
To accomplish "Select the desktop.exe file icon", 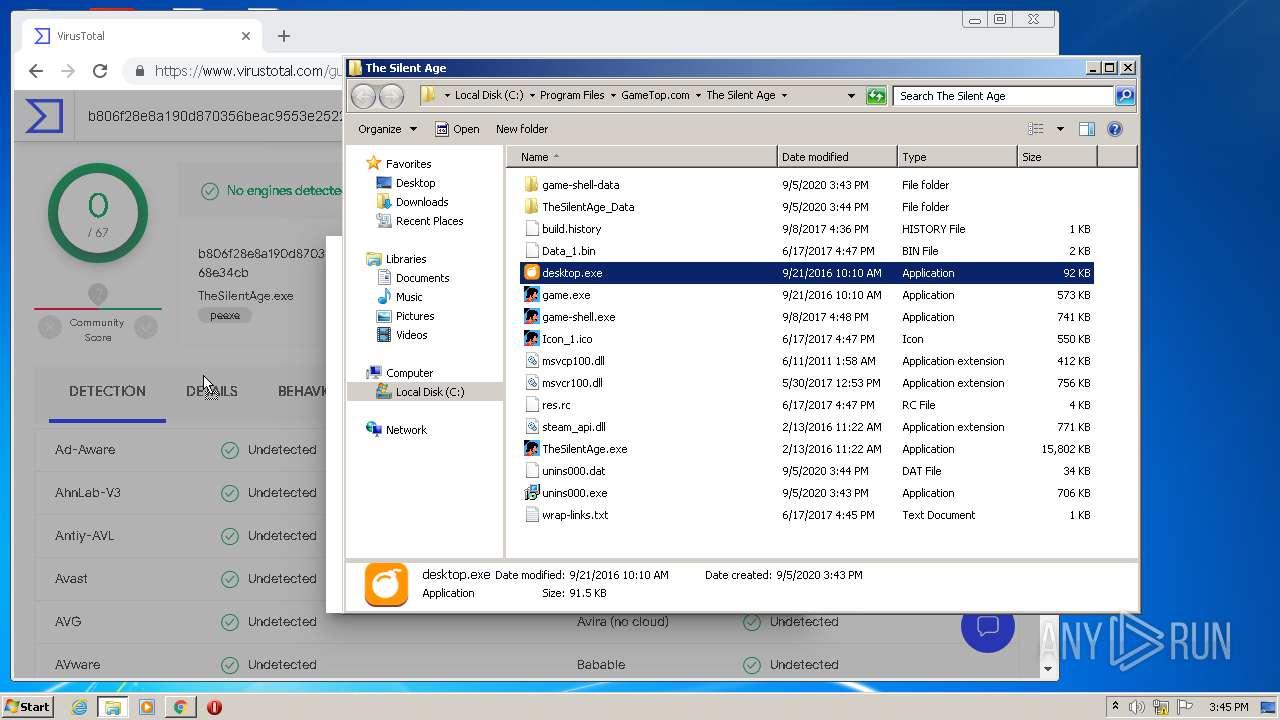I will (532, 273).
